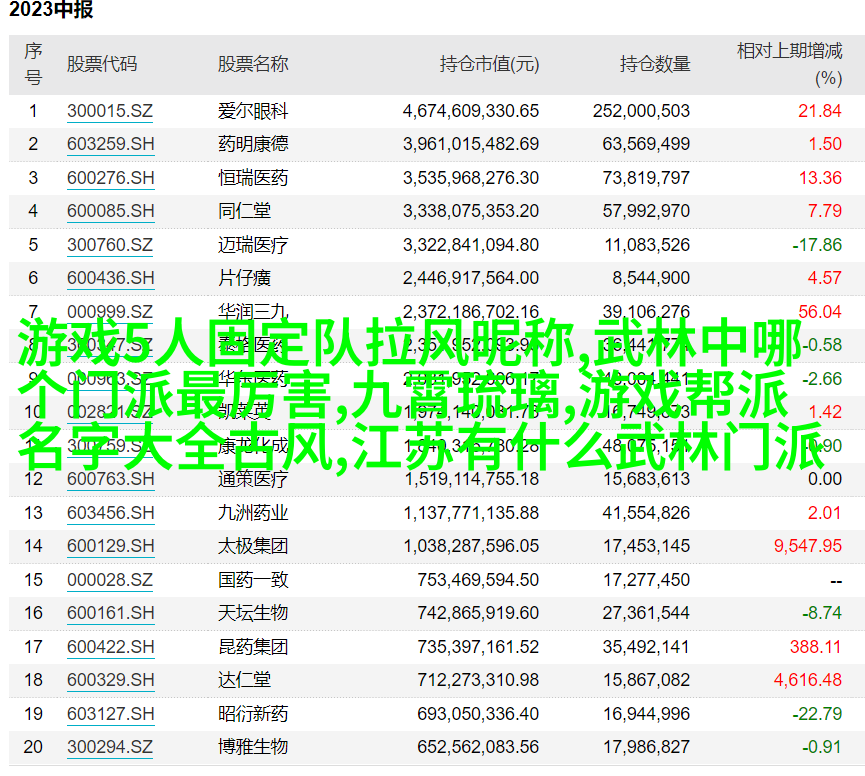Select stock code link 600436.SH
This screenshot has width=865, height=776.
pyautogui.click(x=110, y=278)
